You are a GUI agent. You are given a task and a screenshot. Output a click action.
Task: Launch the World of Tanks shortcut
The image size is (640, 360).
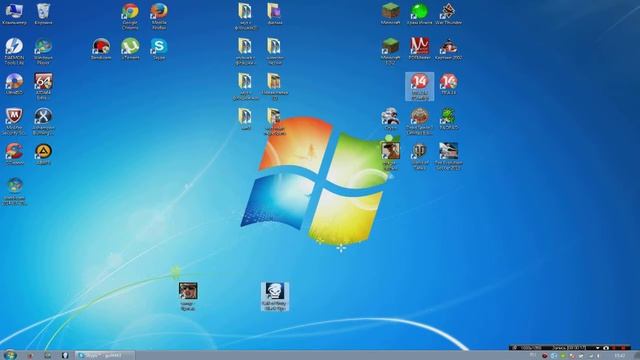pos(419,157)
